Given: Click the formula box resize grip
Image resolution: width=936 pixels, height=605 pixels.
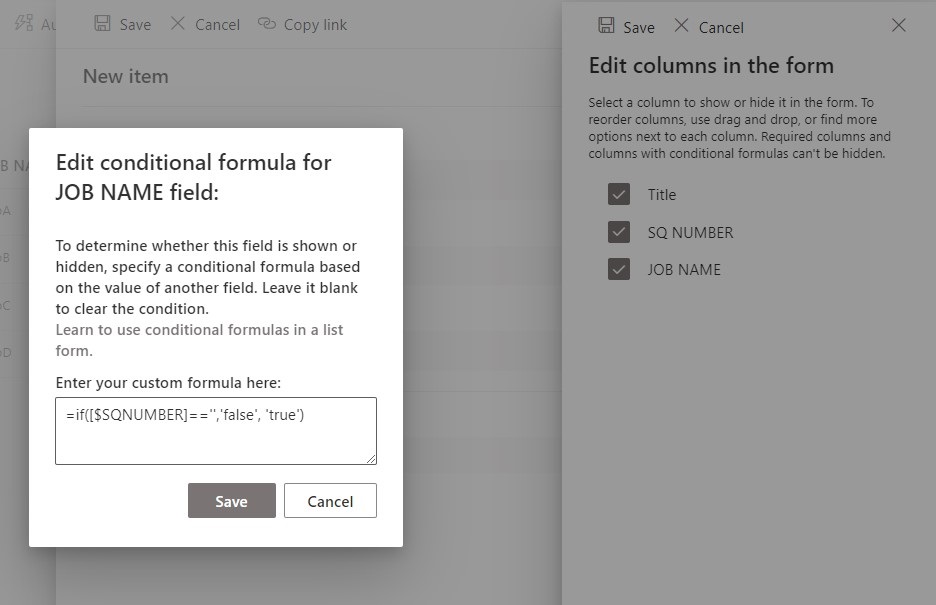Looking at the screenshot, I should (372, 459).
